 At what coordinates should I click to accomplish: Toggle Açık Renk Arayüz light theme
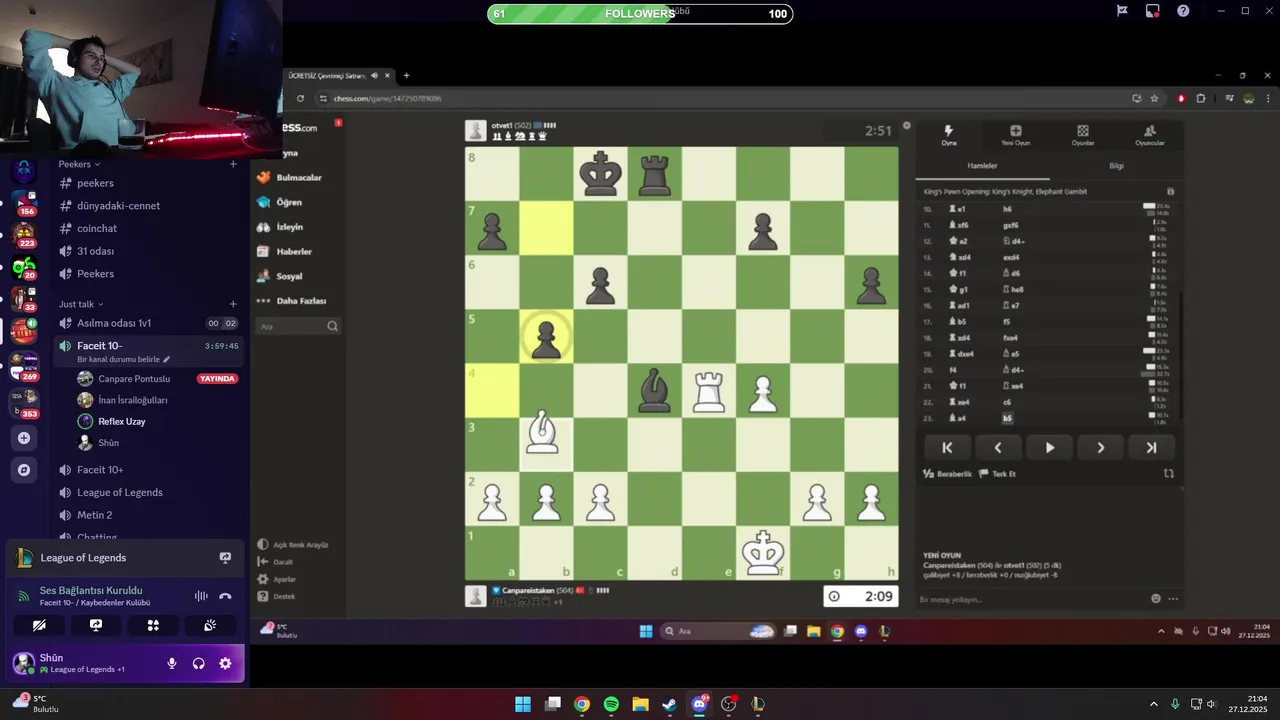[293, 545]
